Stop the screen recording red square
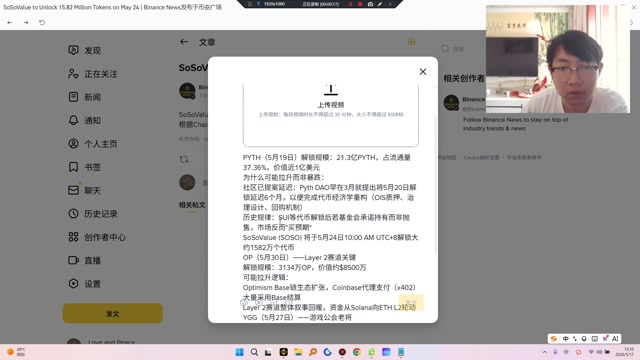Screen dimensions: 640x360 point(360,4)
